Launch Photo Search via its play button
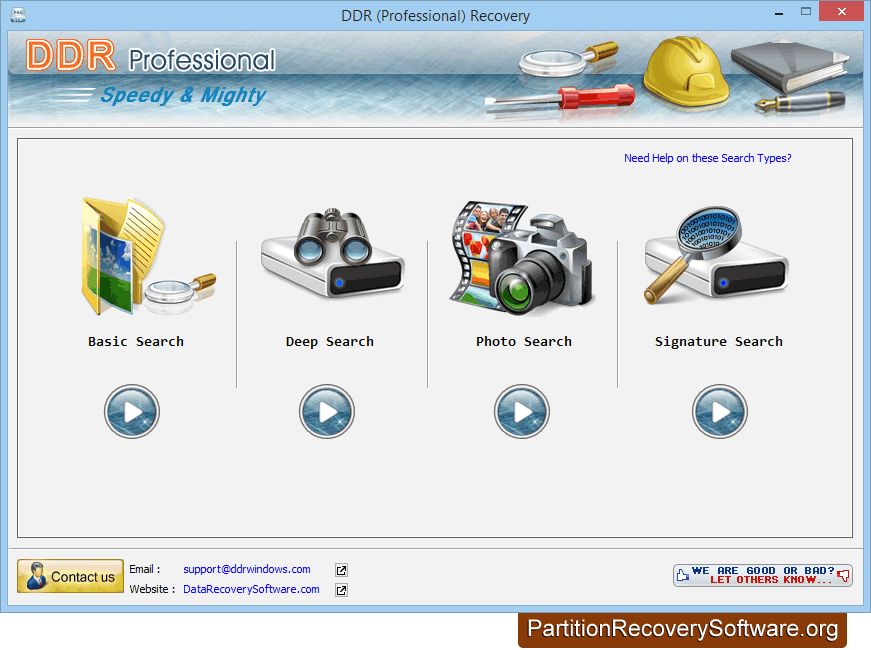 (522, 412)
